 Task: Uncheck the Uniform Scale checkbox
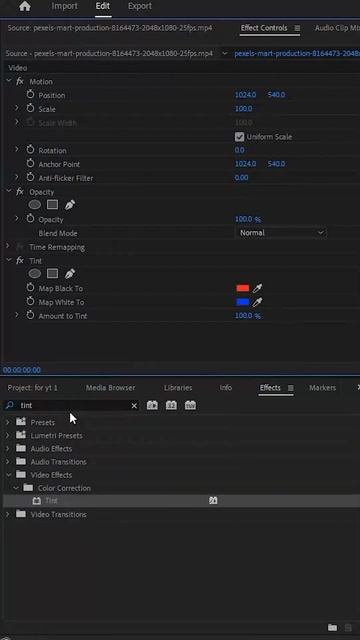[x=240, y=137]
